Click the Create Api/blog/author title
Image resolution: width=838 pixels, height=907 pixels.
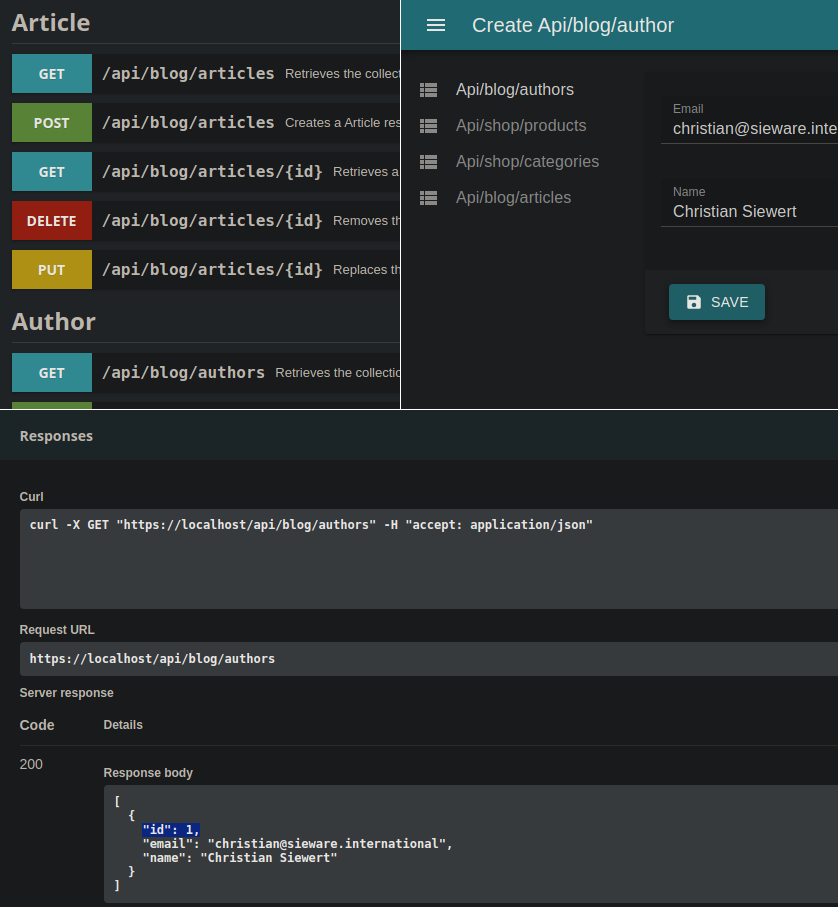click(x=573, y=25)
